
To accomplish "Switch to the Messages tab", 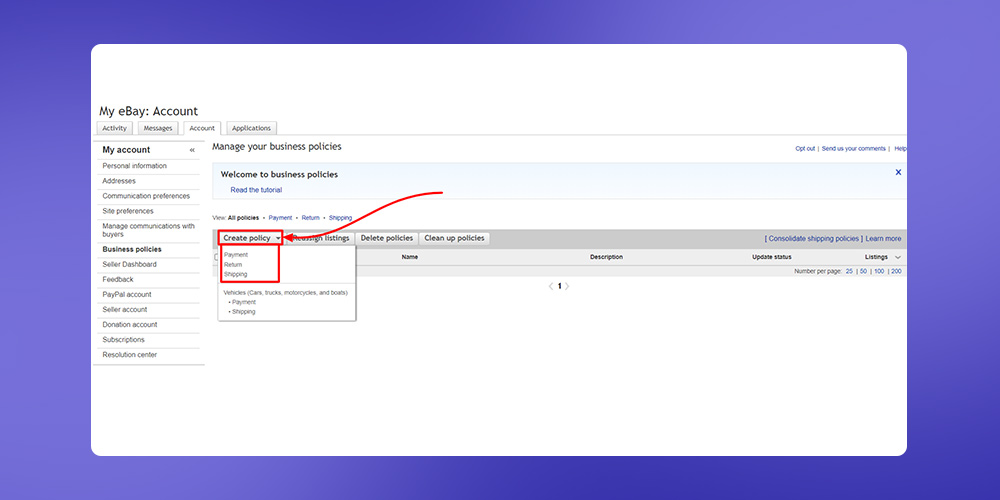I will [158, 128].
